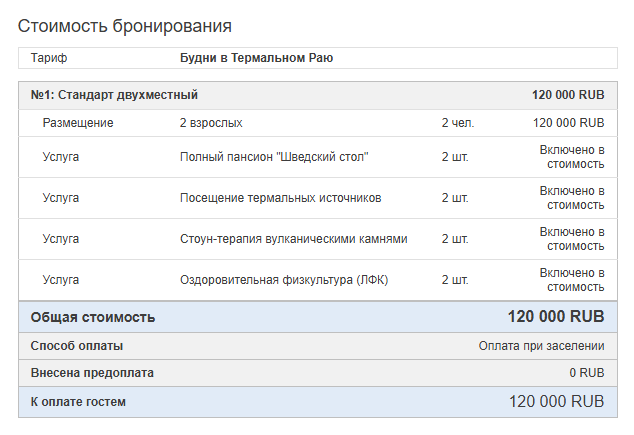Click service 'Оздоровительная физкультура (ЛФК)'
This screenshot has height=435, width=634.
pyautogui.click(x=284, y=280)
